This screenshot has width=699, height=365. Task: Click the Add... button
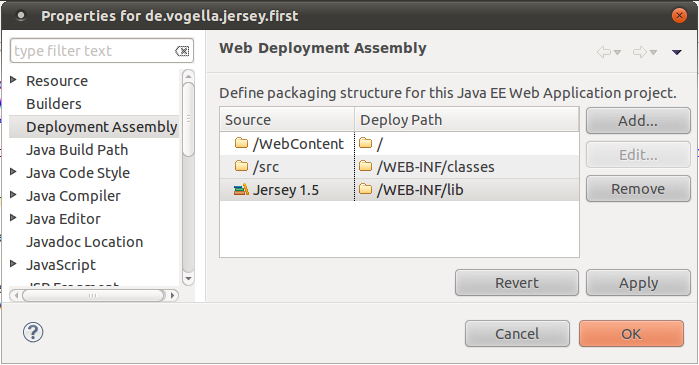(x=638, y=121)
